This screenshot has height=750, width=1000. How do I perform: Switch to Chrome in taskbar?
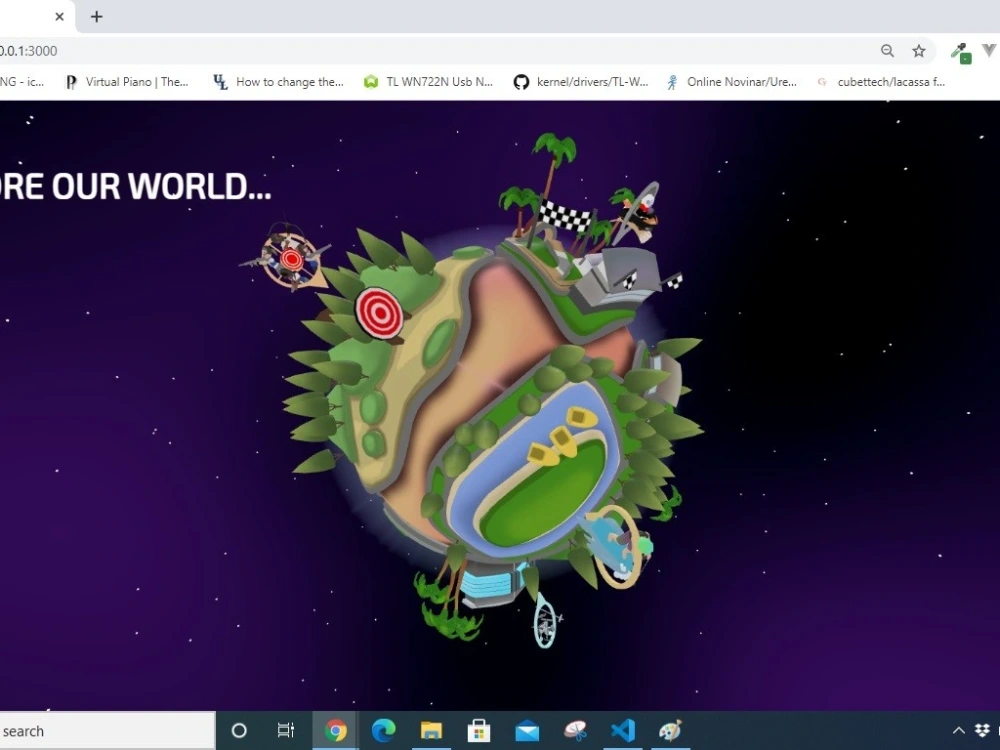335,730
